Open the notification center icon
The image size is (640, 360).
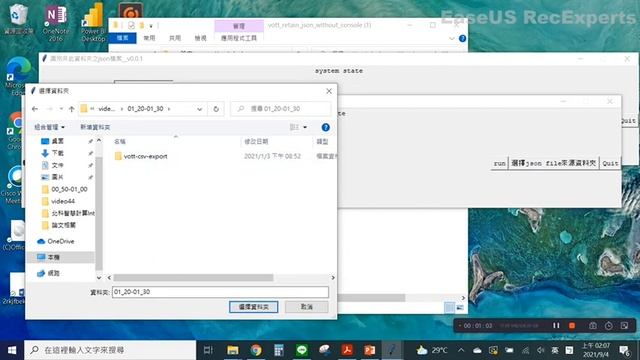coord(624,350)
